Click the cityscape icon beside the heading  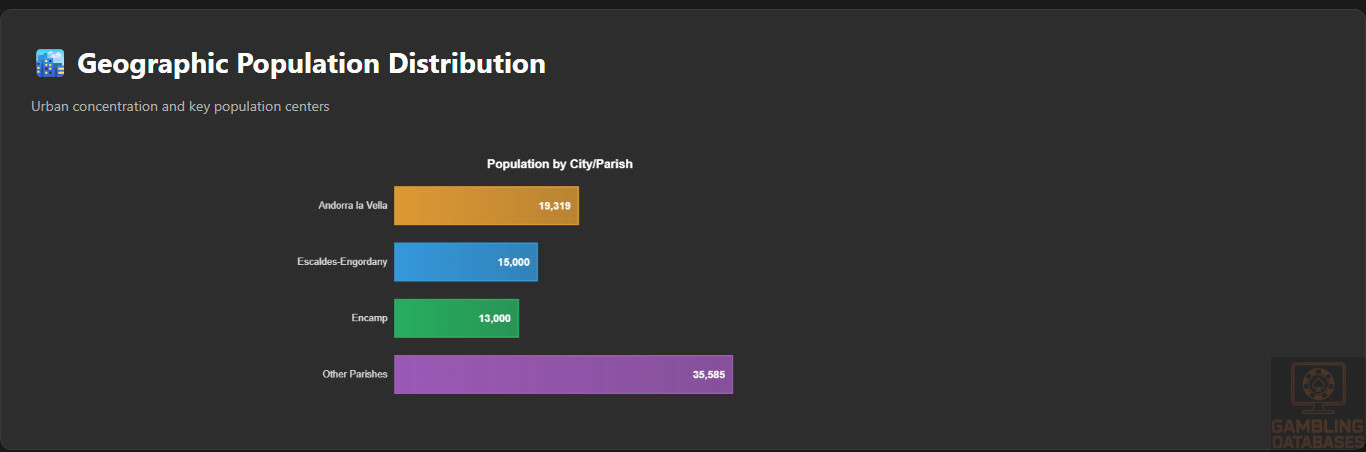(49, 64)
